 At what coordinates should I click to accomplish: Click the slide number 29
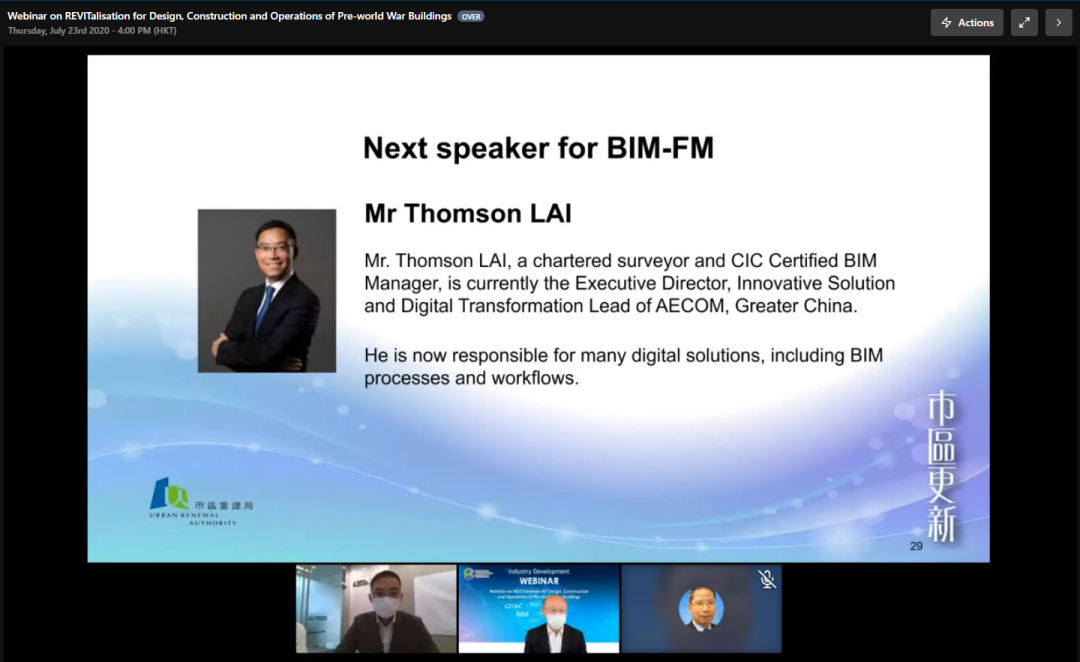pos(916,546)
